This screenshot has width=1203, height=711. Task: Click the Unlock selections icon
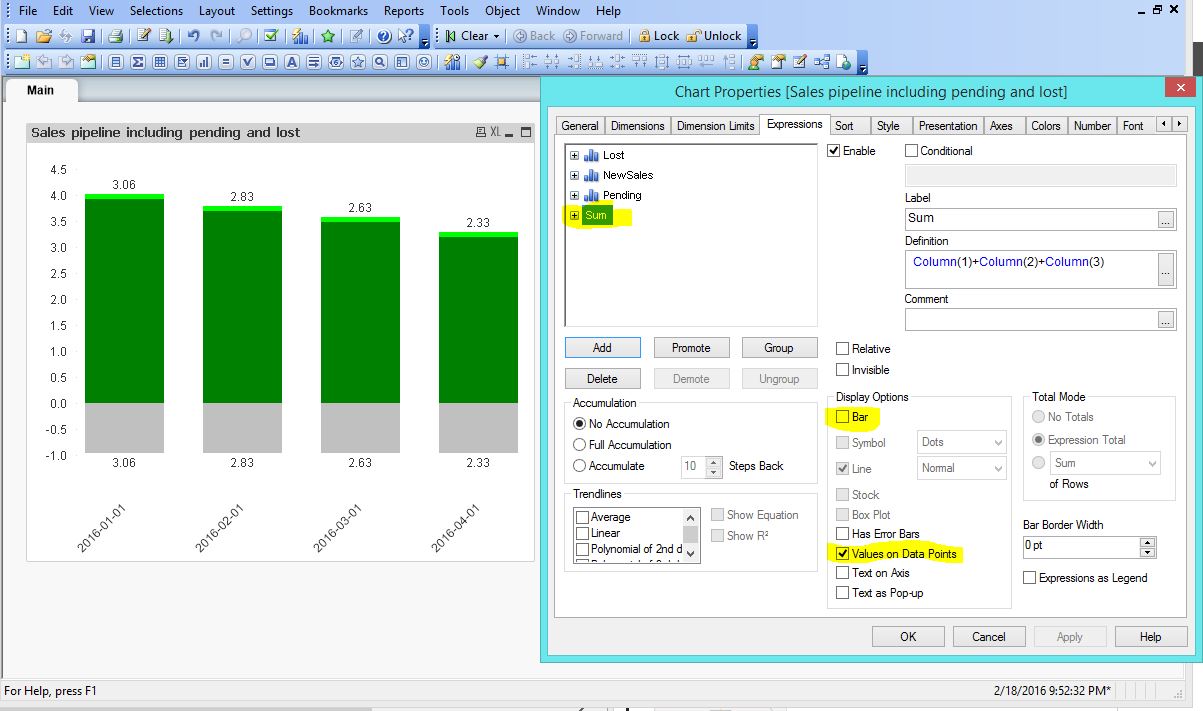pos(712,36)
